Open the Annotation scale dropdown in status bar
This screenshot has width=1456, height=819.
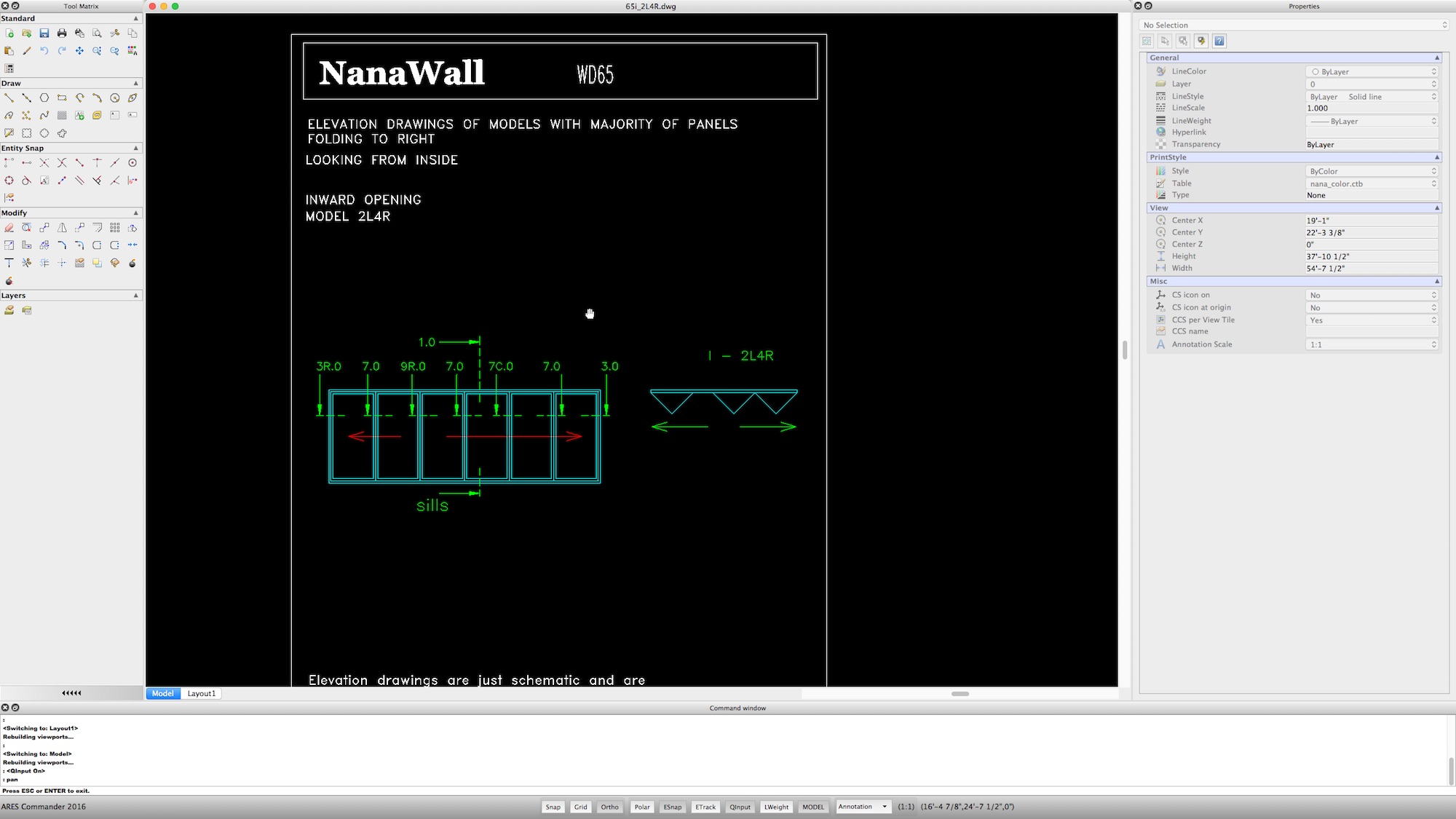tap(863, 807)
